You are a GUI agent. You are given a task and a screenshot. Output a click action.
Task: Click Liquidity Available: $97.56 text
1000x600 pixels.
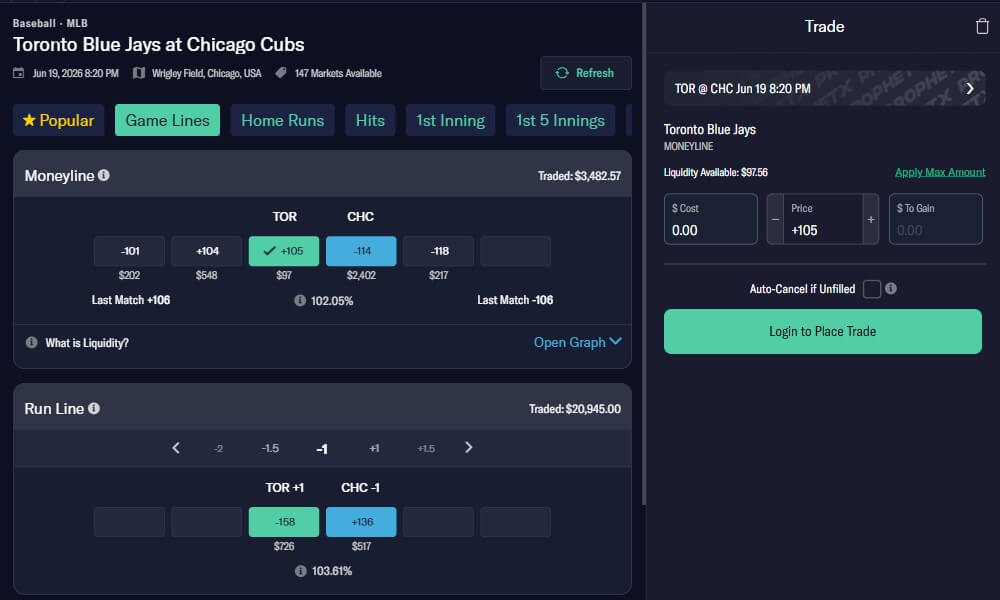[x=716, y=172]
